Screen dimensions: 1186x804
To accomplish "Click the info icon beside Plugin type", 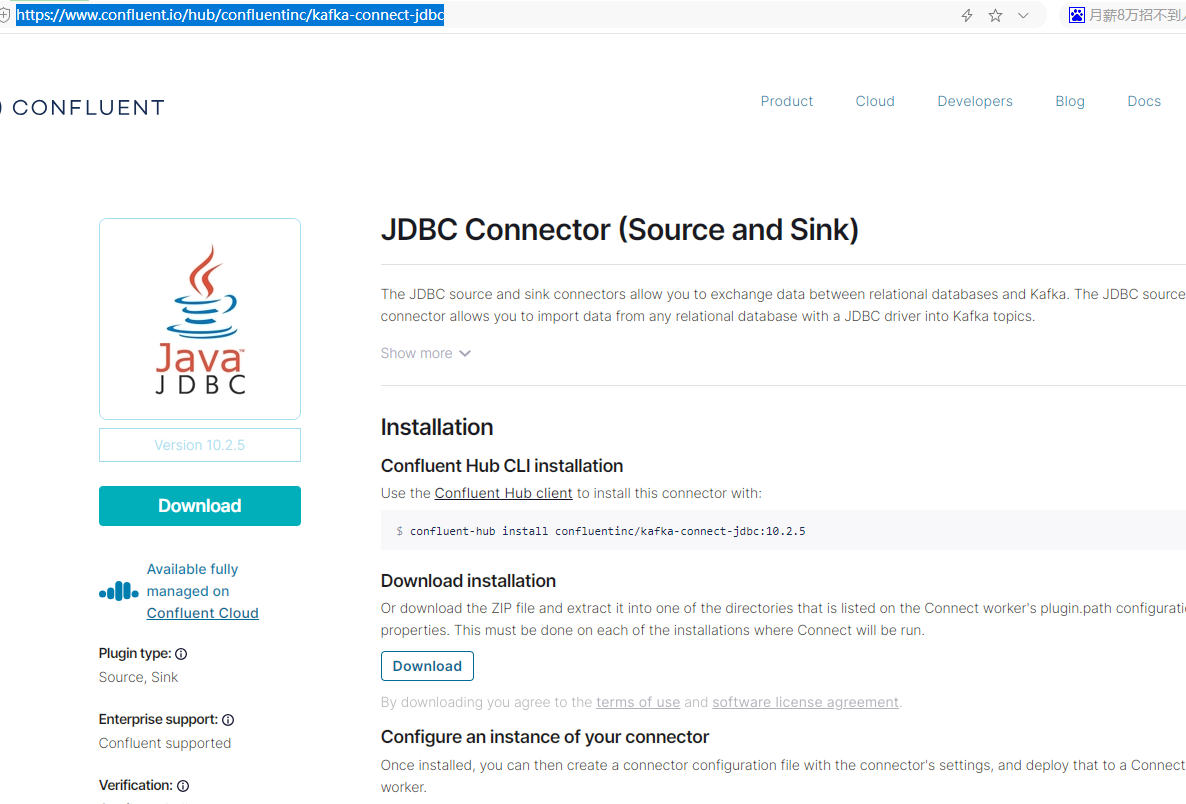I will click(181, 654).
